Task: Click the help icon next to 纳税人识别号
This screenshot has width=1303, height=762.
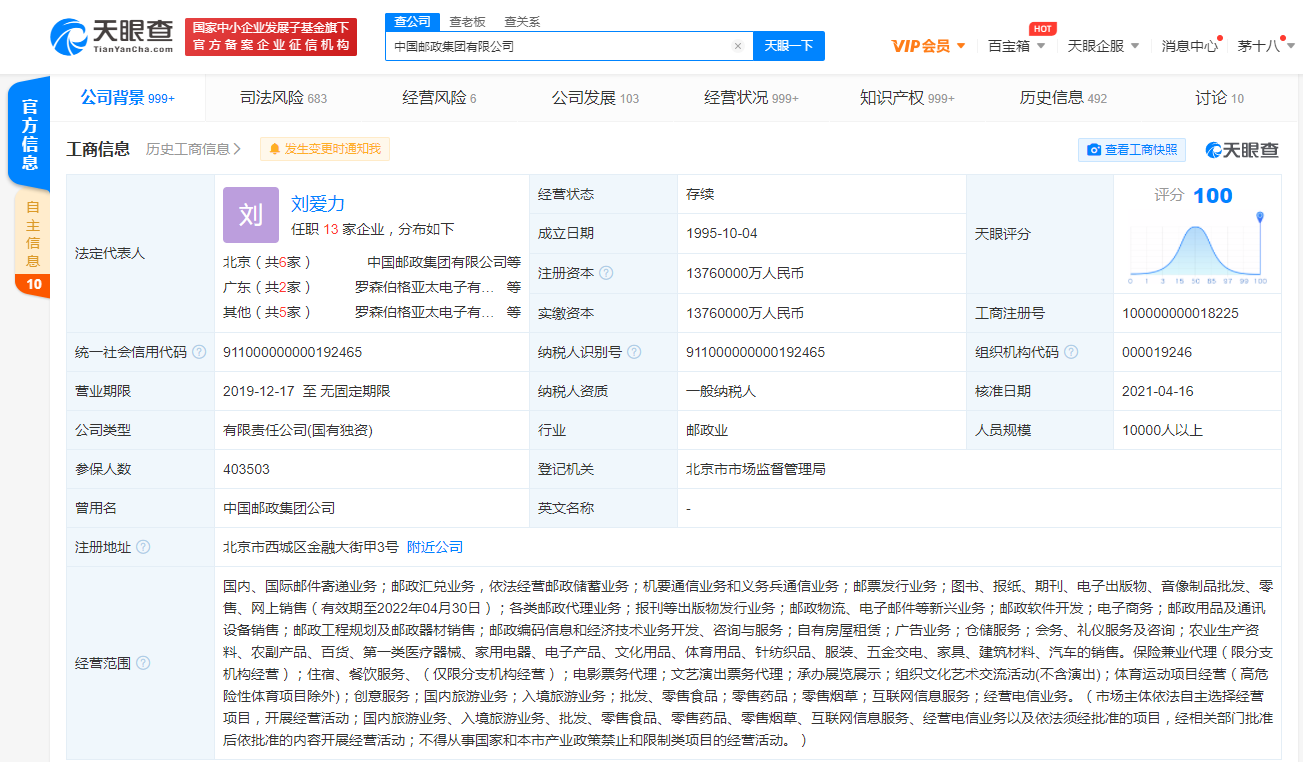Action: tap(634, 352)
